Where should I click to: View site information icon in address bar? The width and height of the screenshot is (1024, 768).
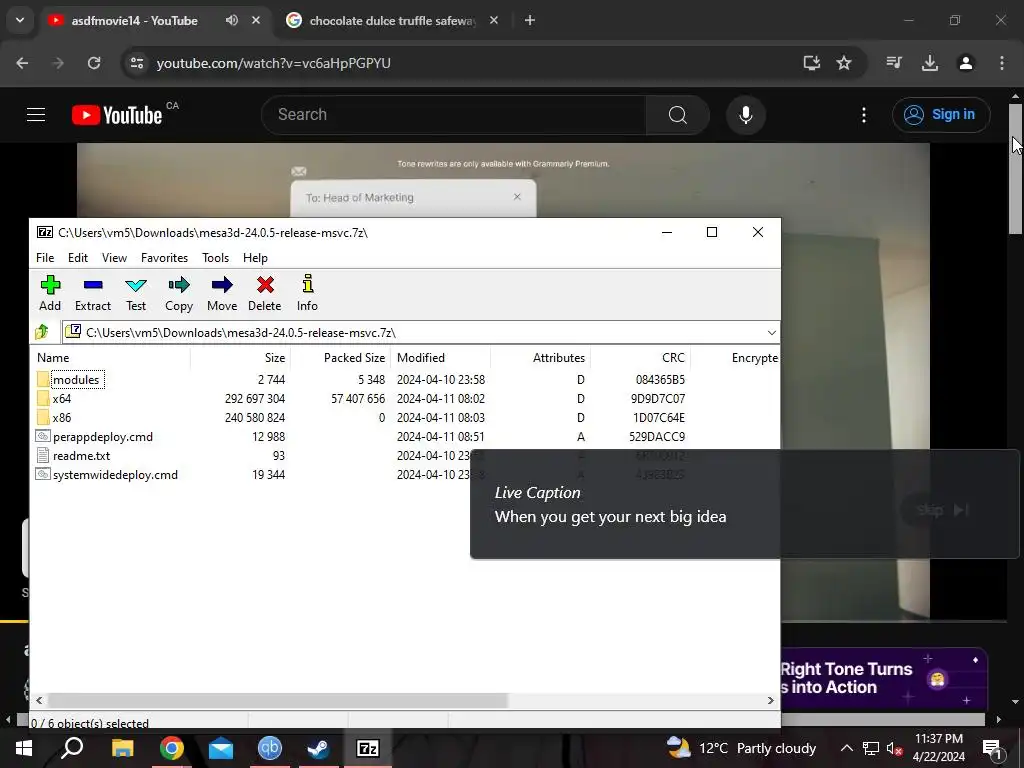[136, 63]
